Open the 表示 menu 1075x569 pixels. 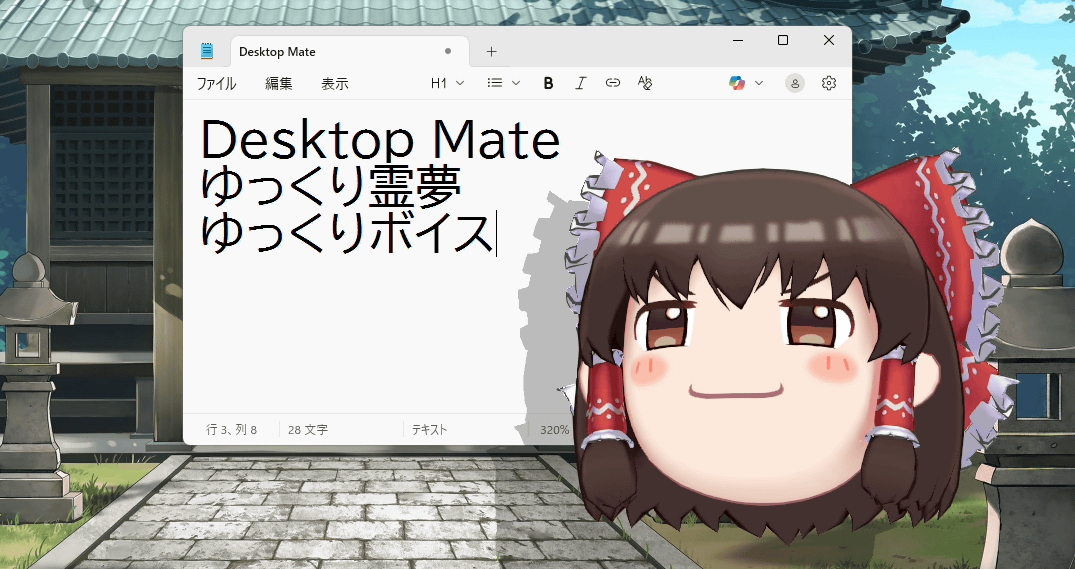point(335,84)
